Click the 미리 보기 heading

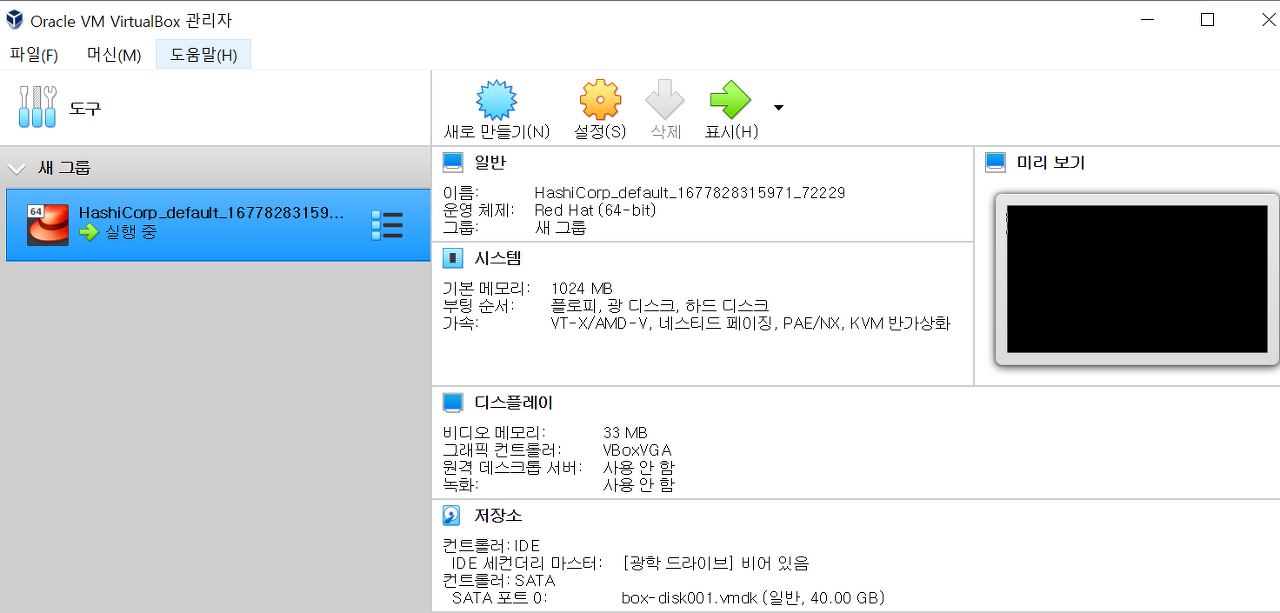pos(1050,162)
